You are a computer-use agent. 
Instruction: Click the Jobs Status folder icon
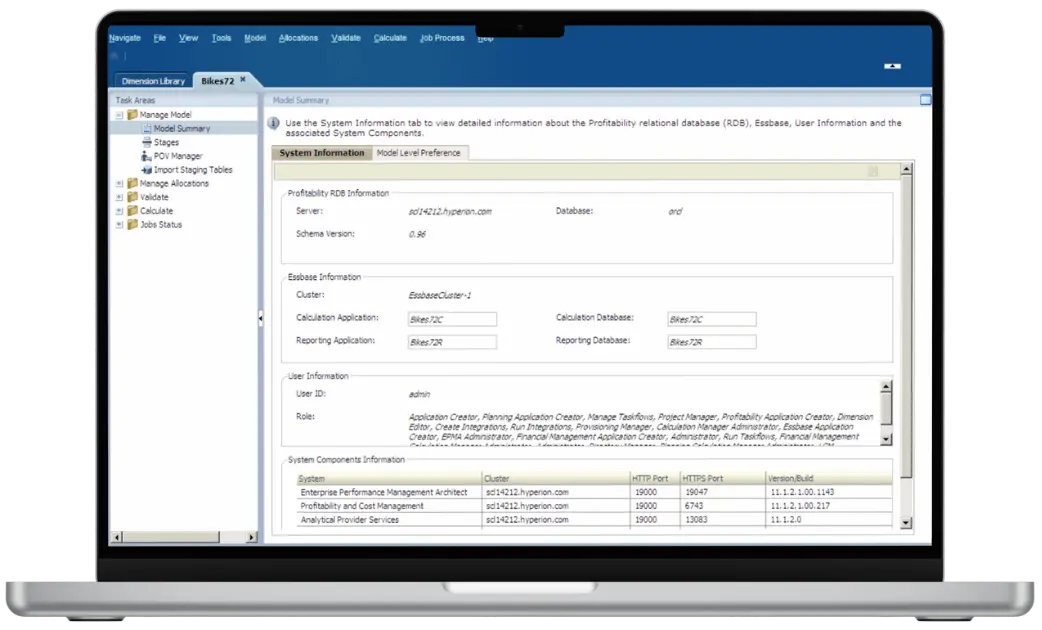click(x=134, y=224)
